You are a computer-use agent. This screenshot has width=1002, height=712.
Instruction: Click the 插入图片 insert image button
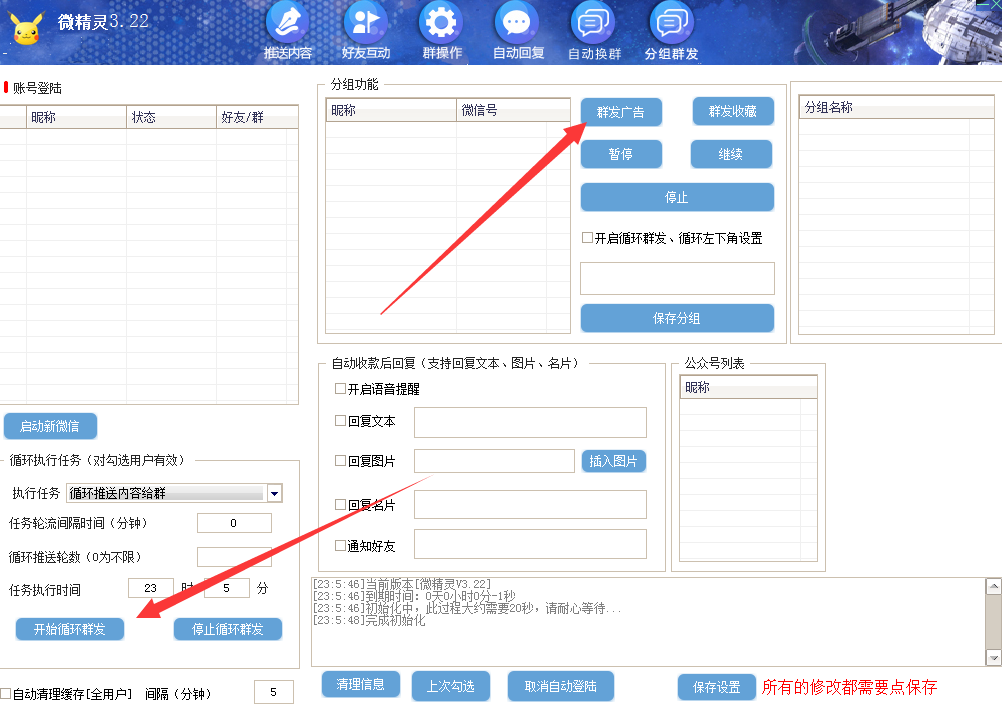click(613, 462)
